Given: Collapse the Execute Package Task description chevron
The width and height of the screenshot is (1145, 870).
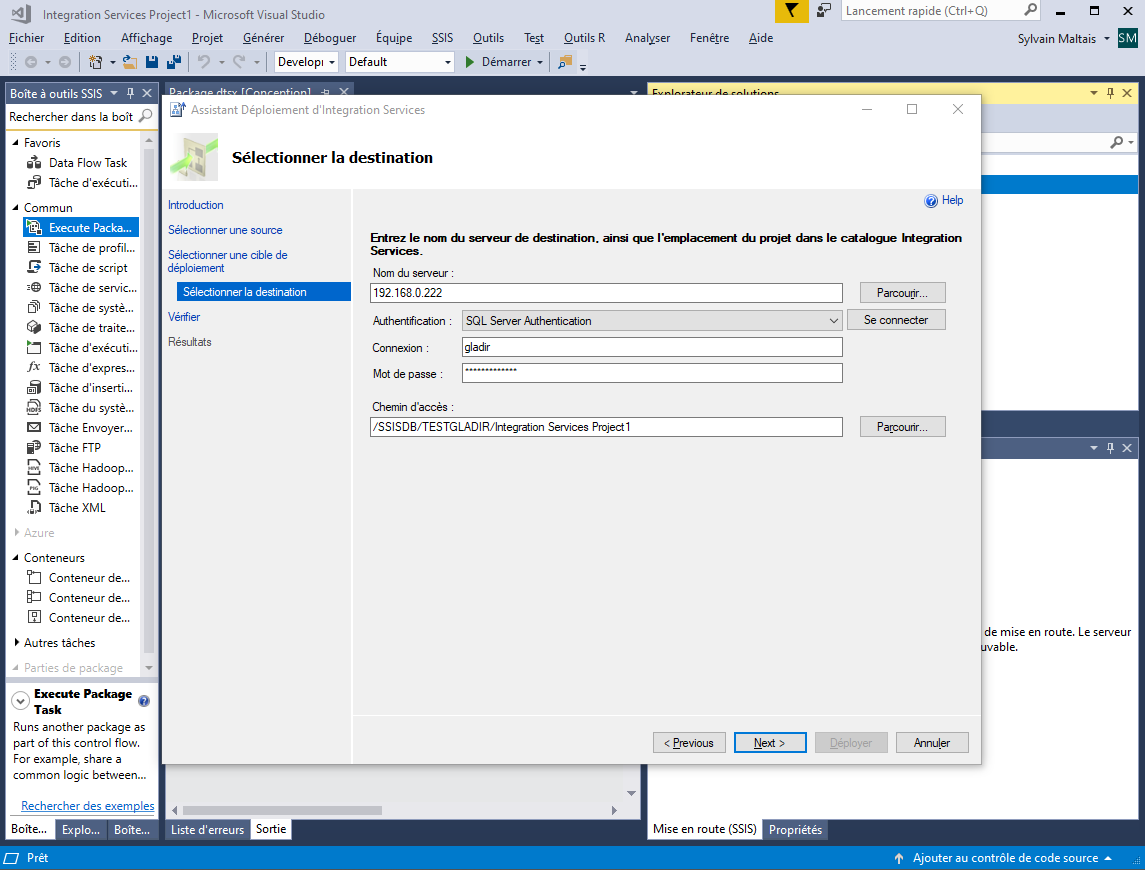Looking at the screenshot, I should (20, 702).
